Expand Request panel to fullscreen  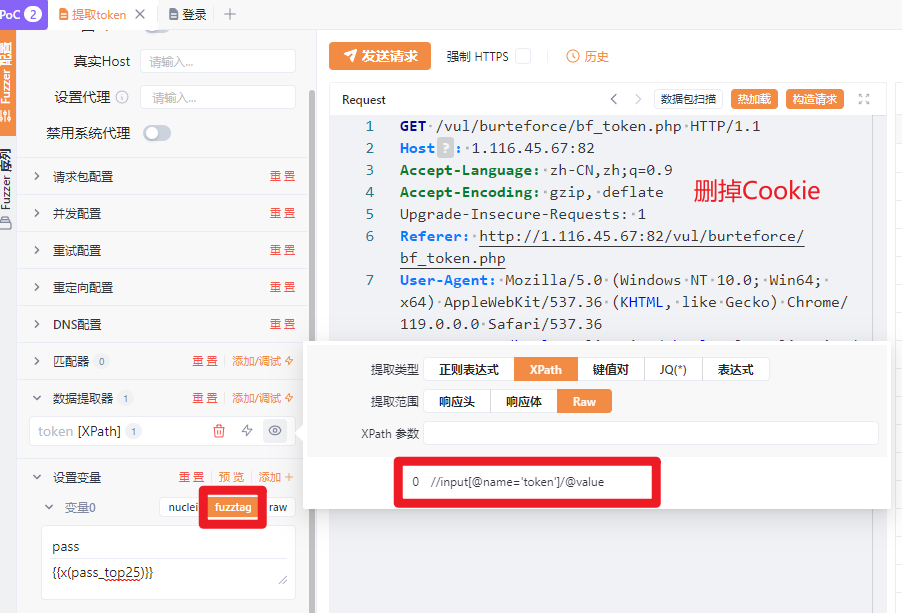865,99
